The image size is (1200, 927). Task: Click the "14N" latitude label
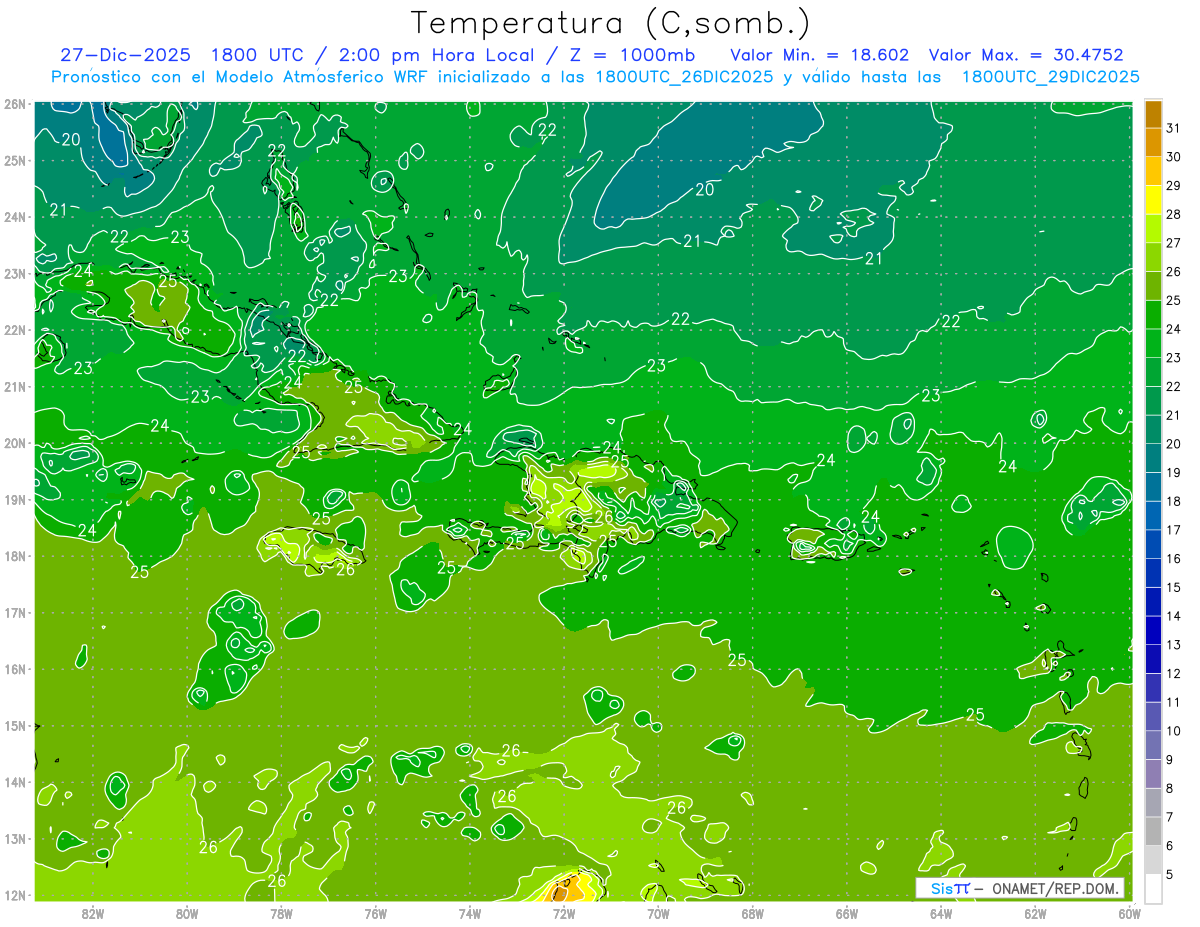15,782
